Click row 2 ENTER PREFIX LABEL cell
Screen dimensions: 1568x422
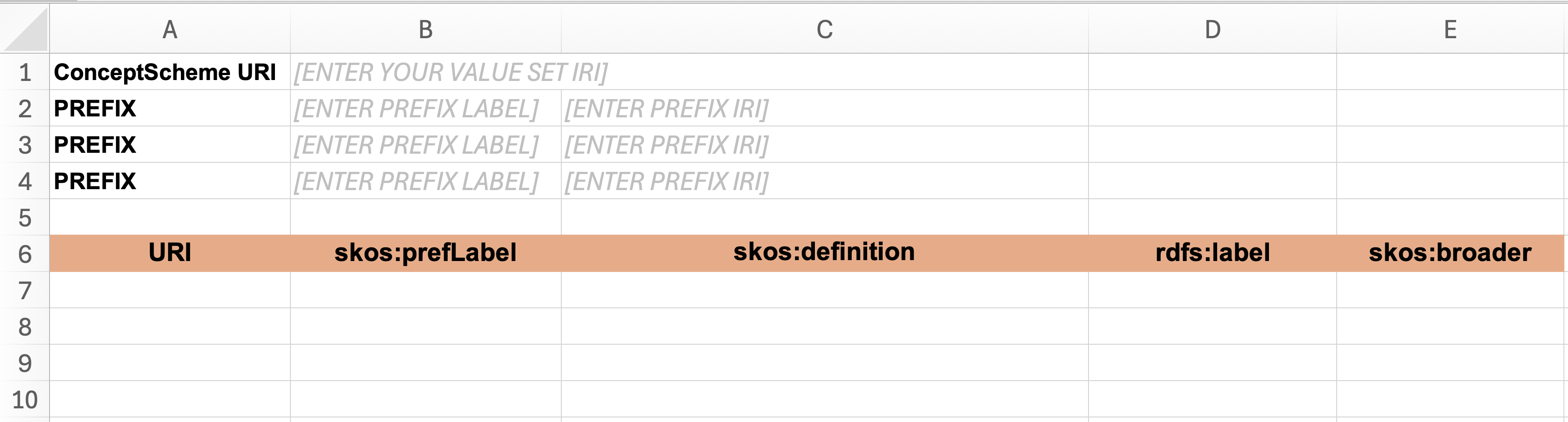click(x=425, y=108)
